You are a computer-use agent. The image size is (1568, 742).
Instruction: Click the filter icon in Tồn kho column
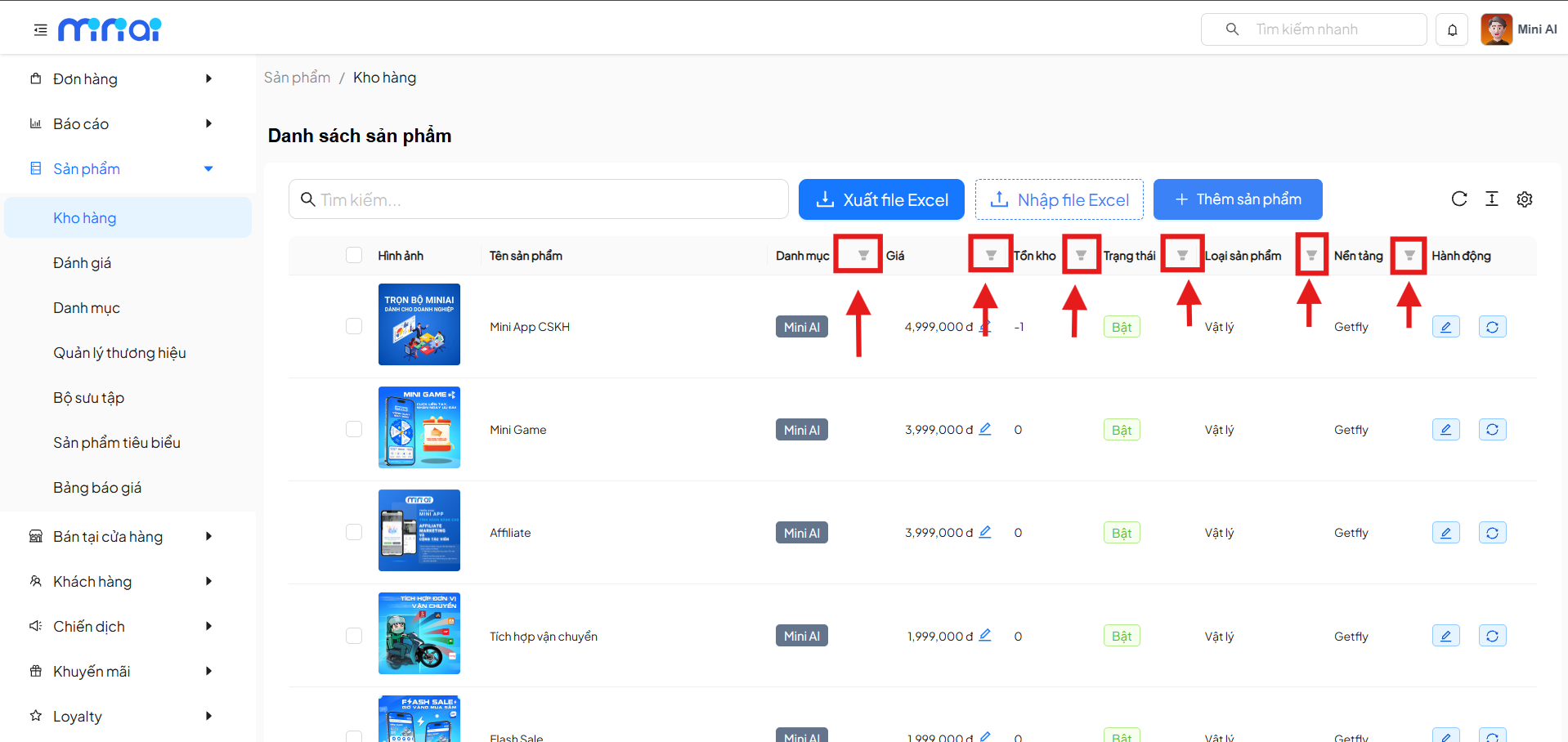pyautogui.click(x=1081, y=256)
